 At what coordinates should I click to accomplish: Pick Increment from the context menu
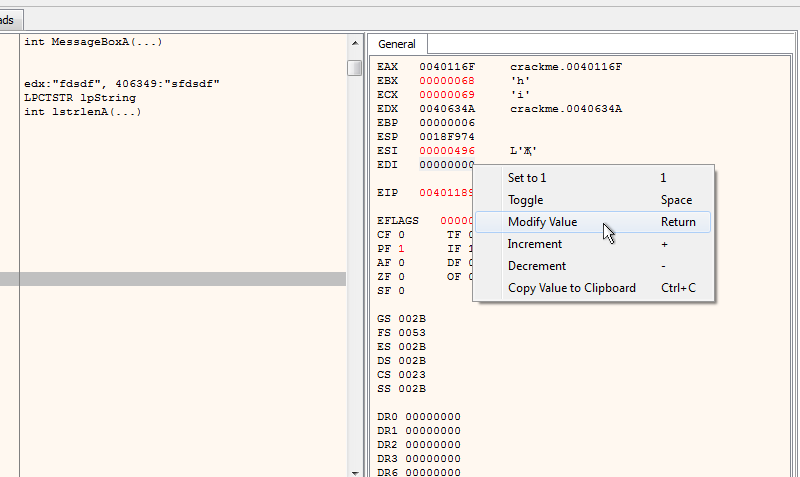tap(534, 244)
